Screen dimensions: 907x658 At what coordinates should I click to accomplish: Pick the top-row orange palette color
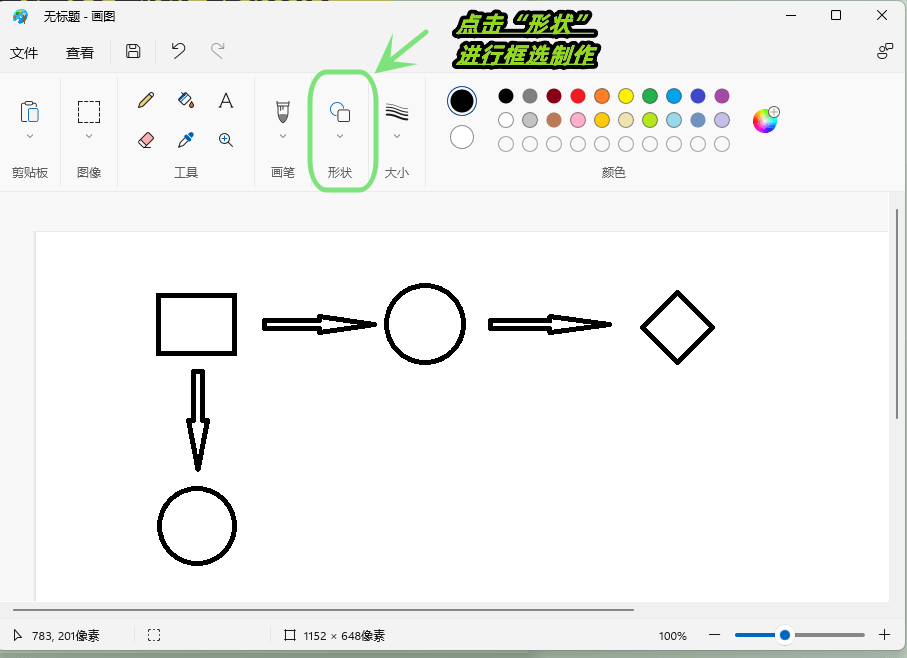(602, 96)
